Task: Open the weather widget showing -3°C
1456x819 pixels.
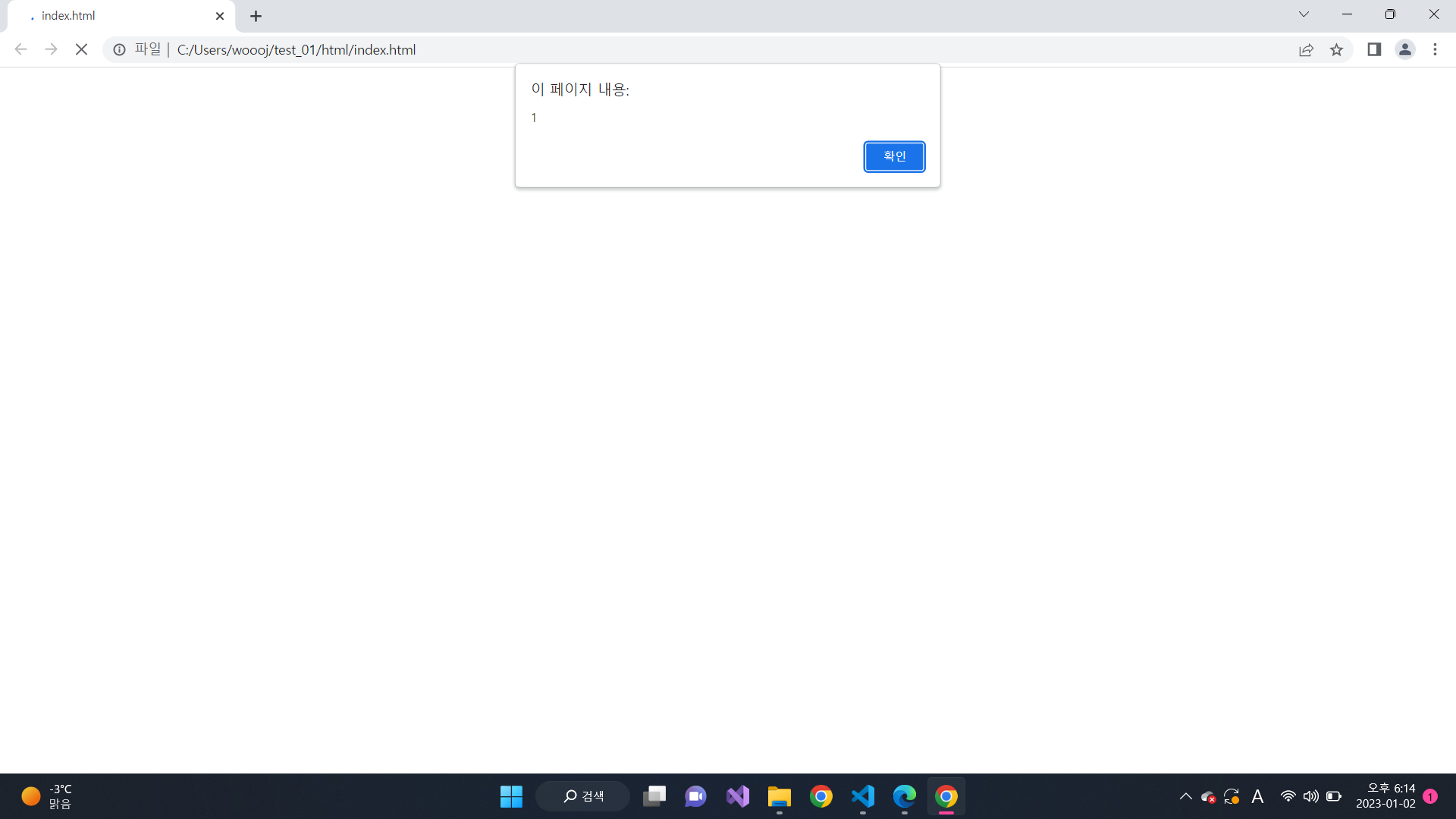Action: click(x=47, y=796)
